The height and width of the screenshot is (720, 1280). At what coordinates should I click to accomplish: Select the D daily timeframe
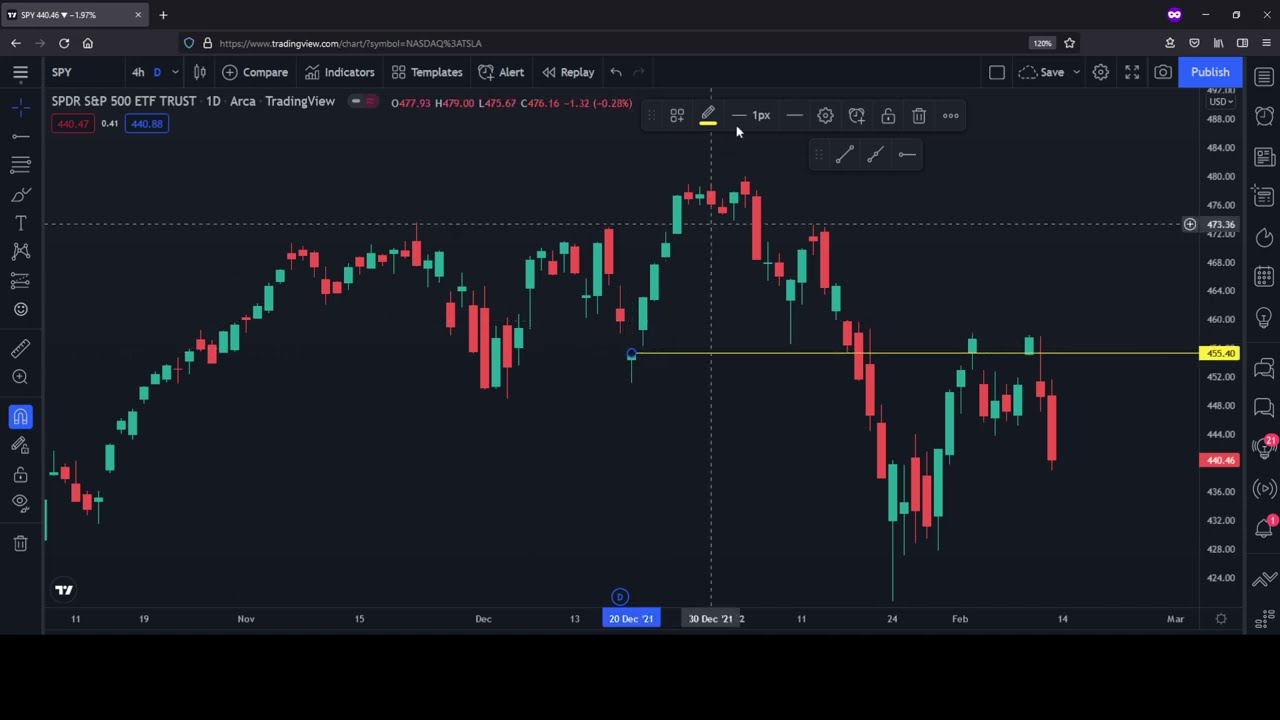click(x=157, y=72)
